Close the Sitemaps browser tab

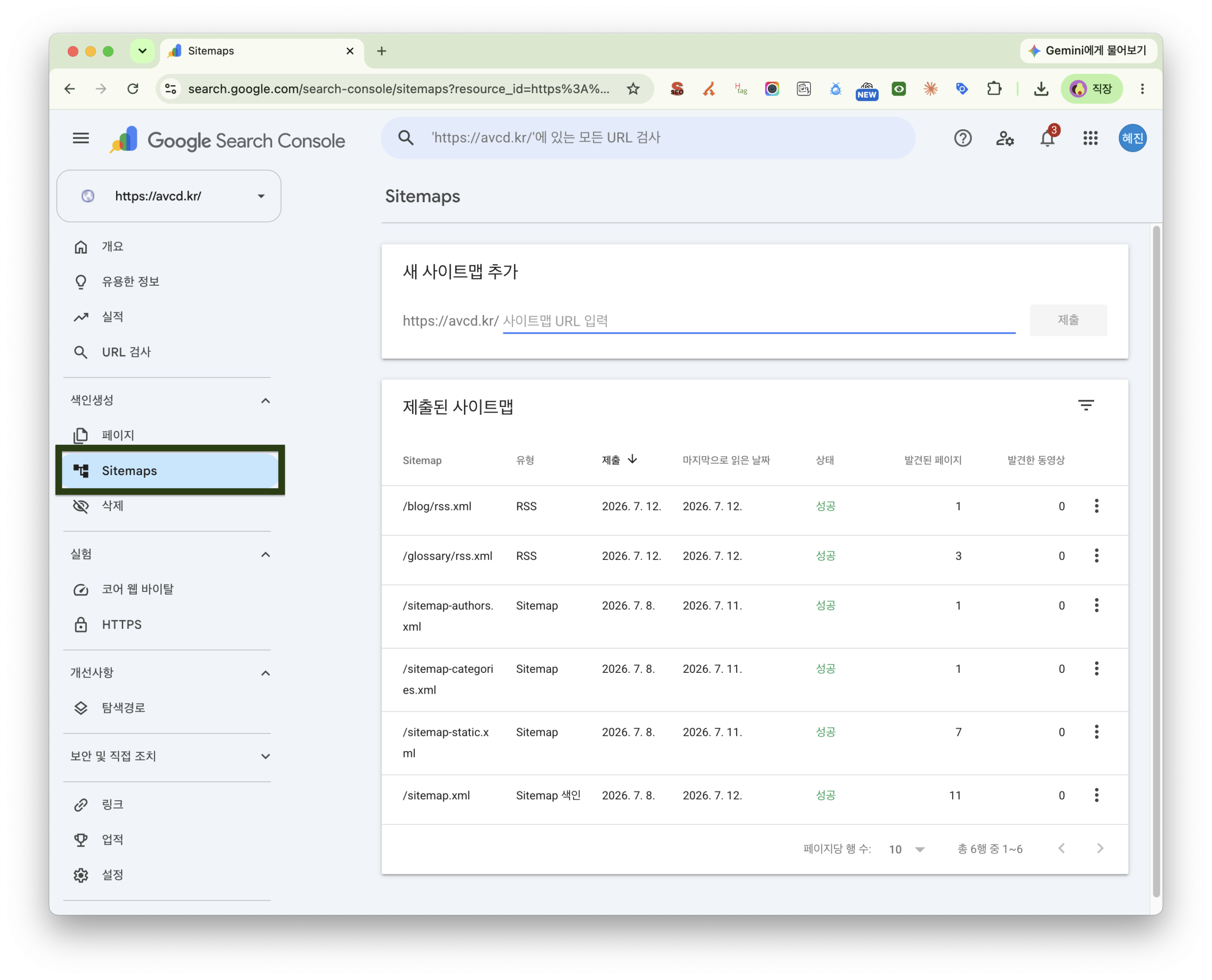click(350, 51)
